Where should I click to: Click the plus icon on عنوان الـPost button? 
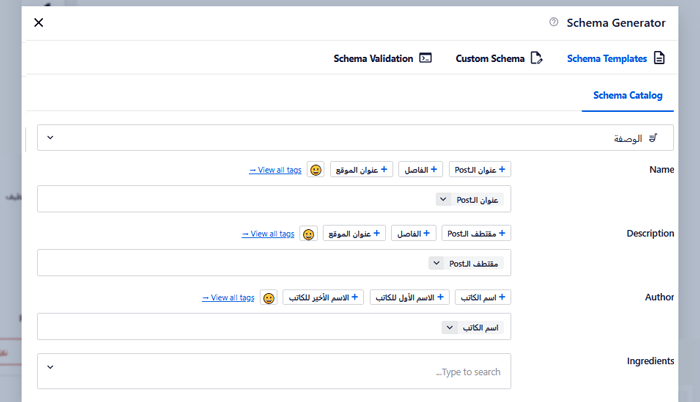click(502, 169)
